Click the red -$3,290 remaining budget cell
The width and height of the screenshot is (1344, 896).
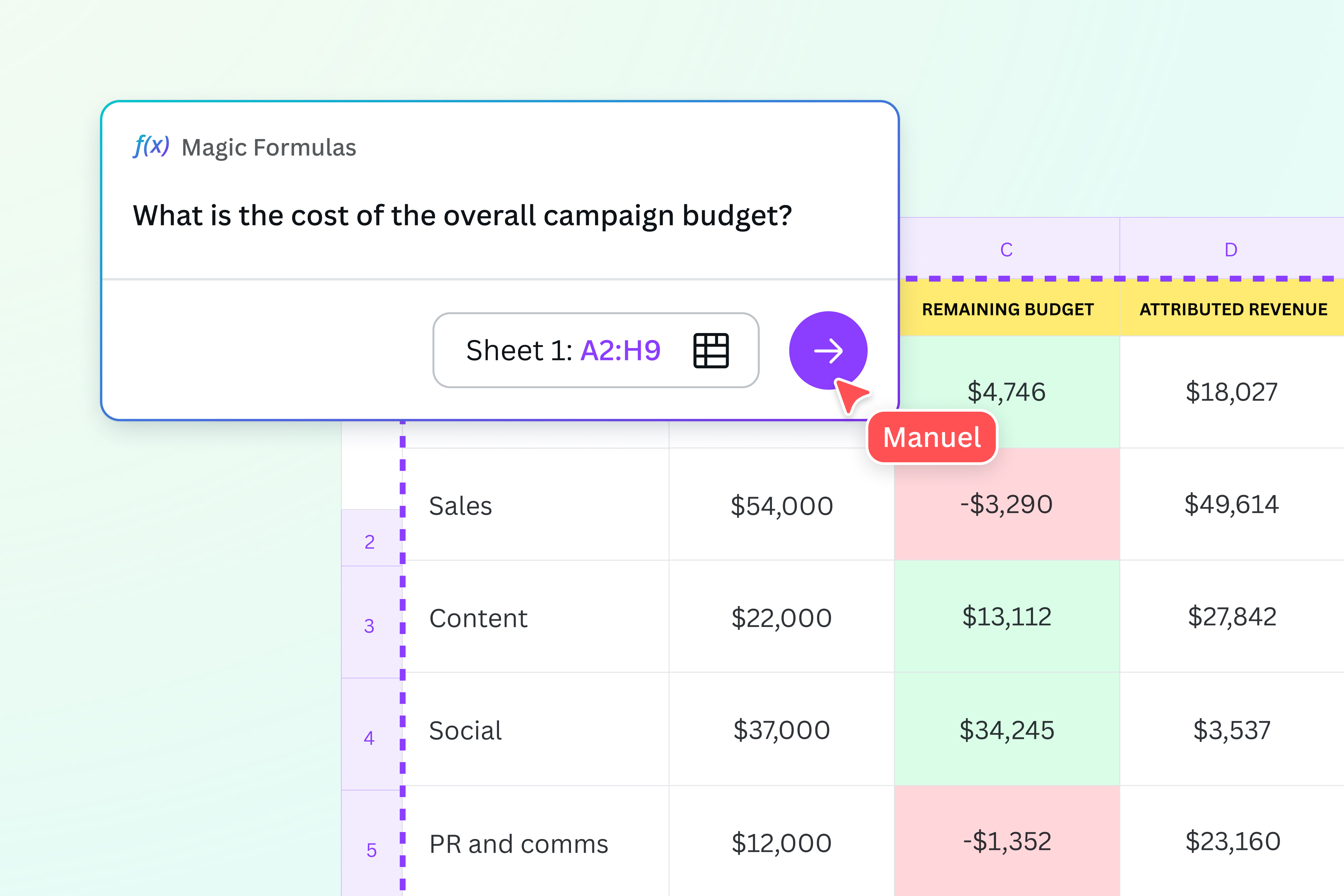tap(1006, 504)
